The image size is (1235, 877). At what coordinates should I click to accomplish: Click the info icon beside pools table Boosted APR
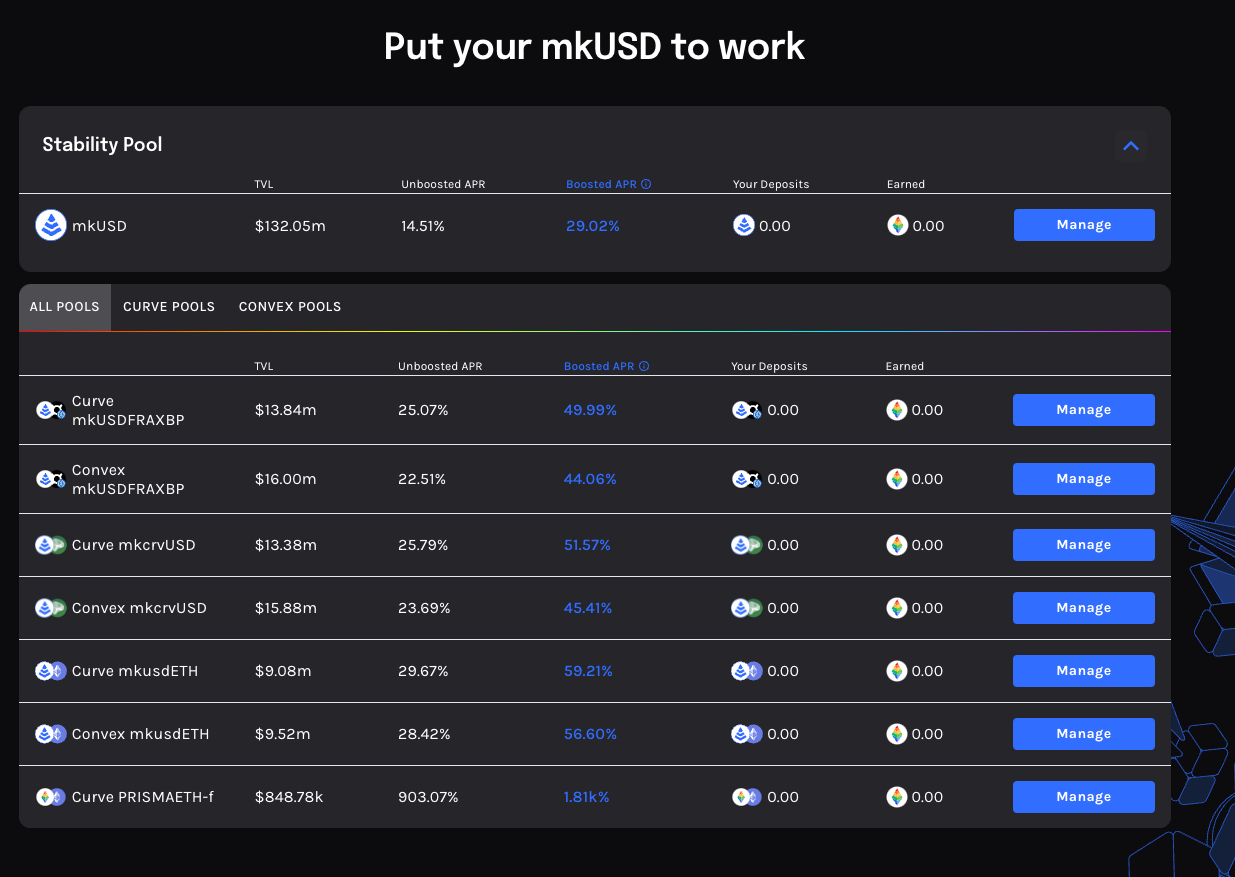[644, 366]
